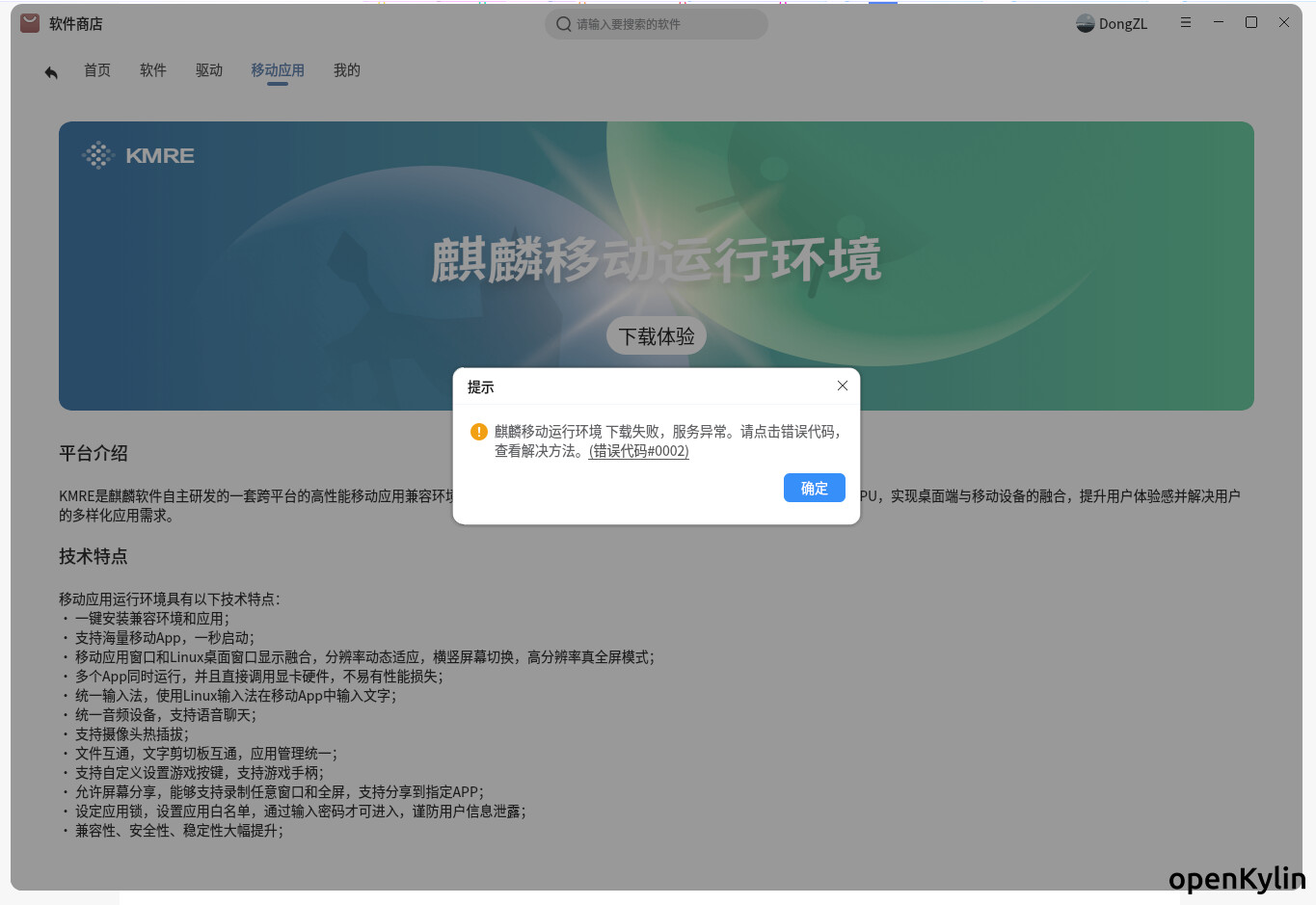This screenshot has width=1316, height=905.
Task: Click the back arrow icon
Action: pyautogui.click(x=51, y=71)
